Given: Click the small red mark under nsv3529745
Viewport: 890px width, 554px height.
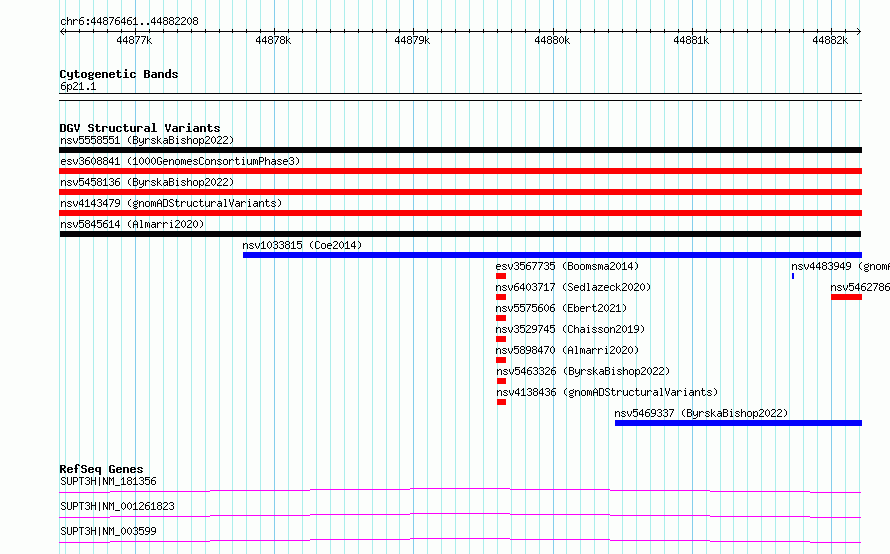Looking at the screenshot, I should click(x=501, y=339).
